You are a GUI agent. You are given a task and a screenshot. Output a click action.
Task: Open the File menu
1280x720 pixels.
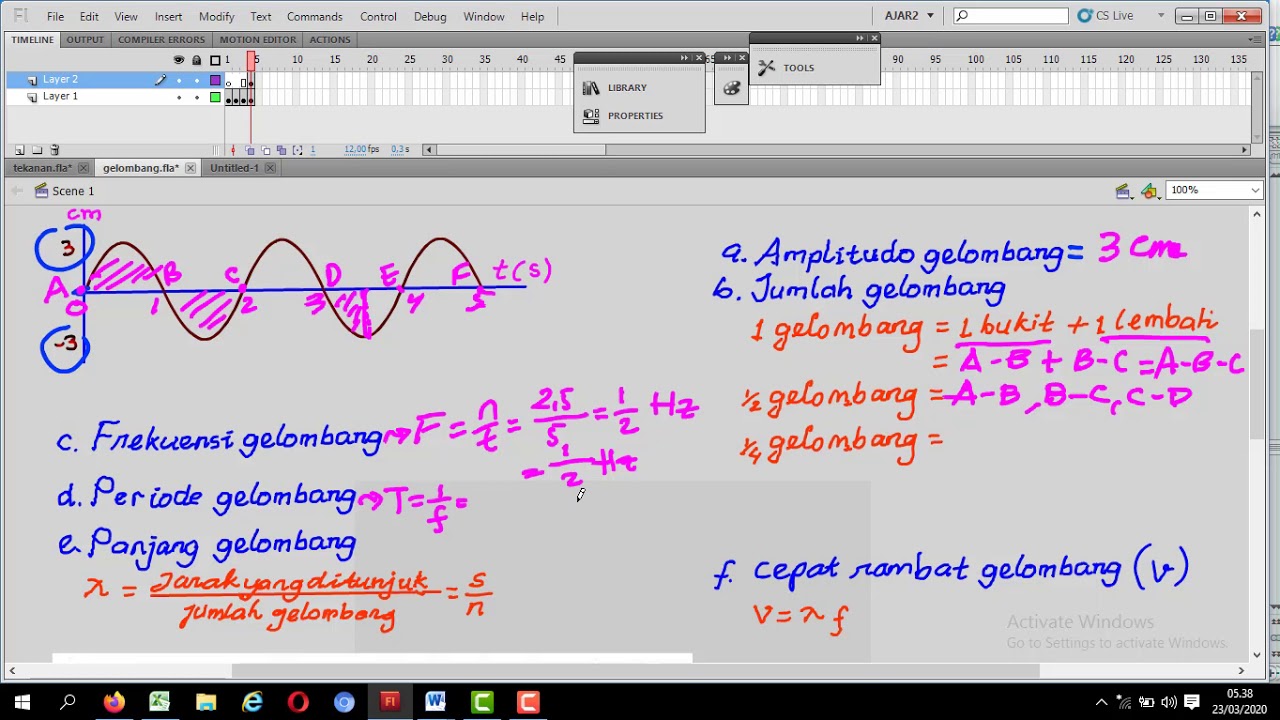[55, 16]
